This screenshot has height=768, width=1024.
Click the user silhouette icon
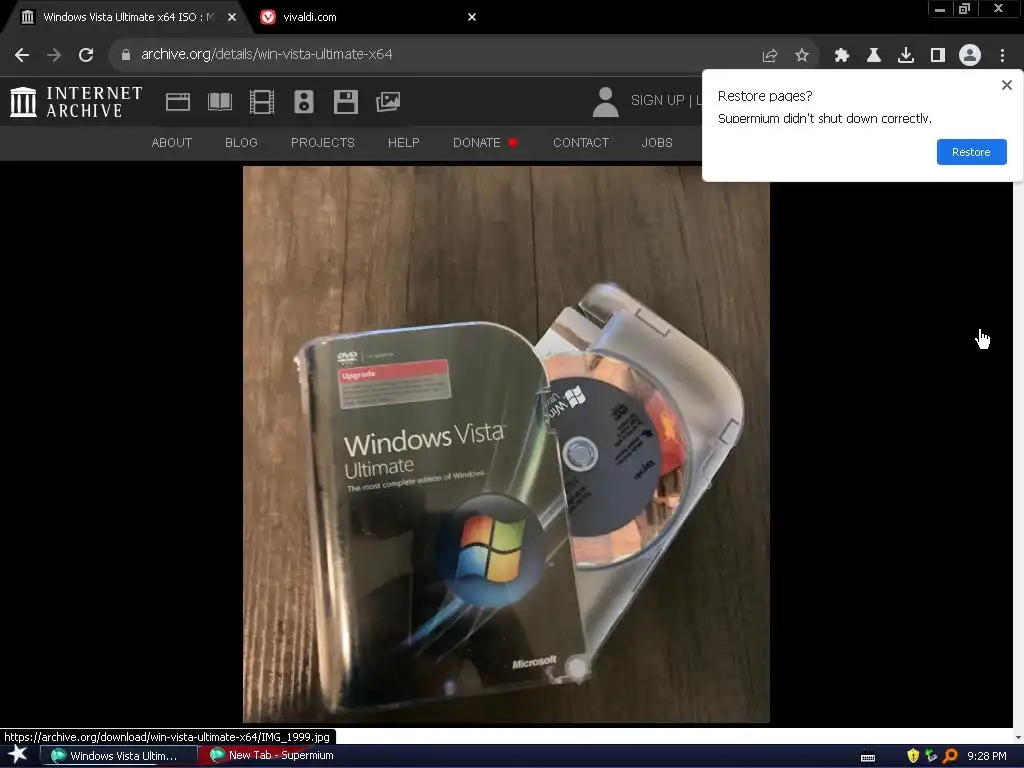605,102
